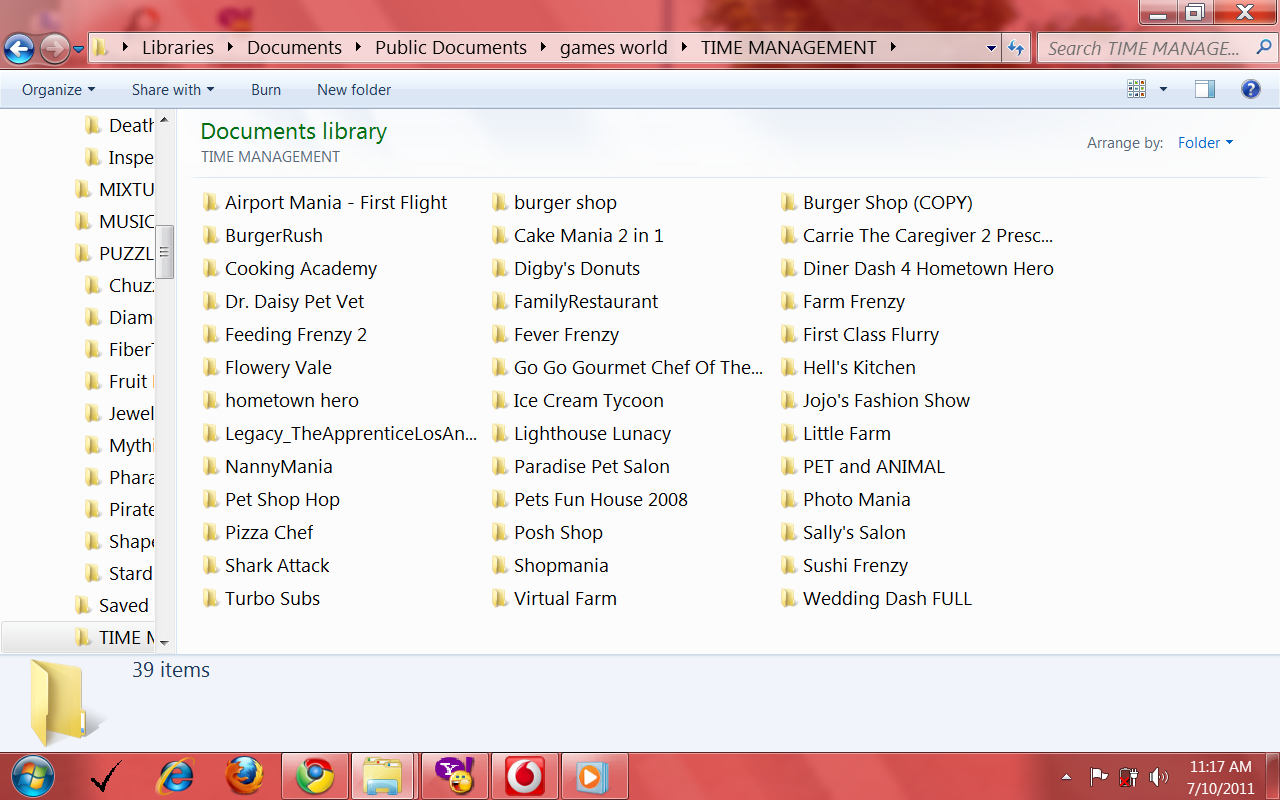Select the Hell's Kitchen folder
The width and height of the screenshot is (1280, 800).
click(848, 368)
